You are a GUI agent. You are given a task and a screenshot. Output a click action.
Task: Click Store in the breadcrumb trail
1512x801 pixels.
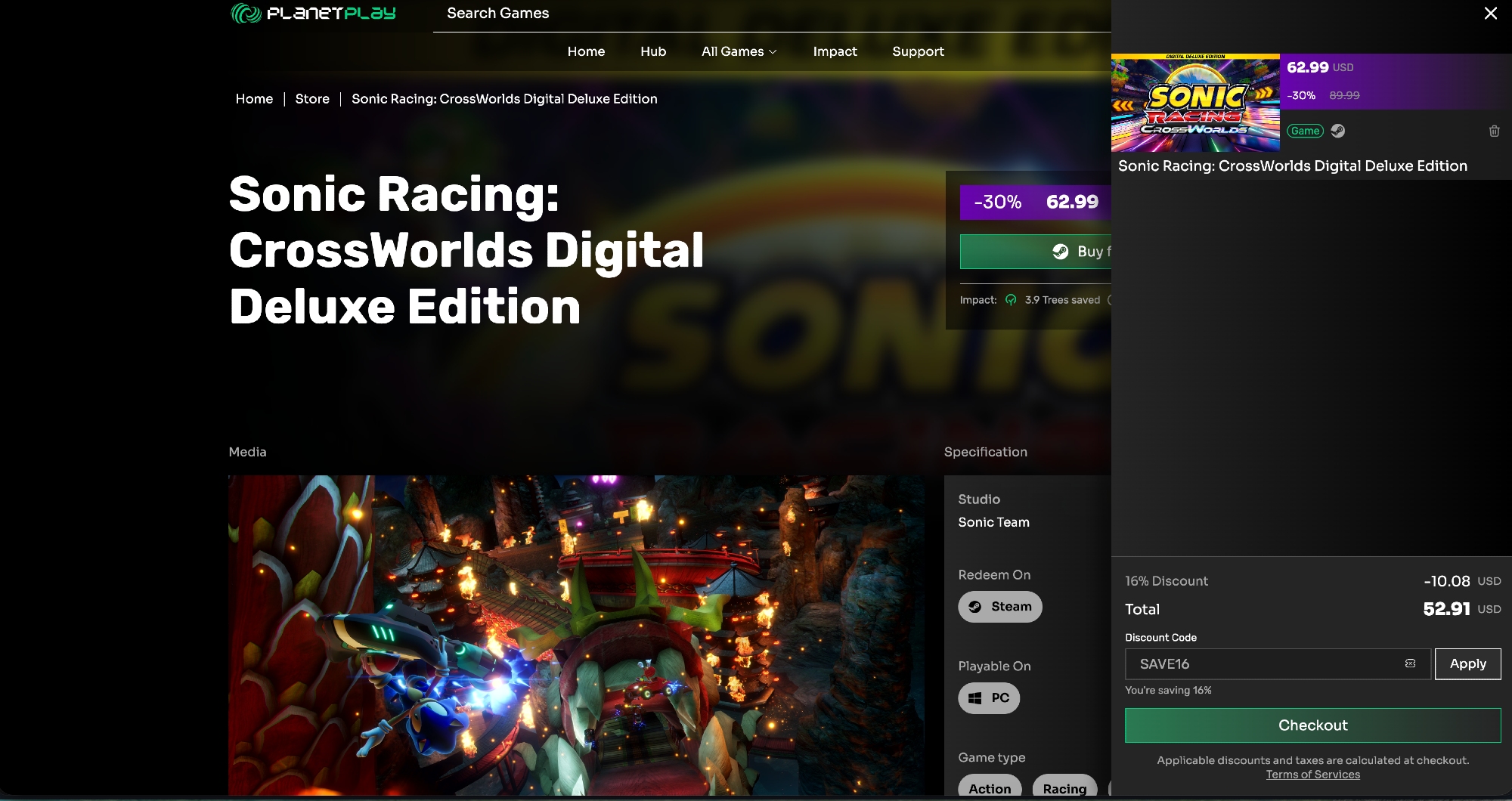[x=311, y=99]
